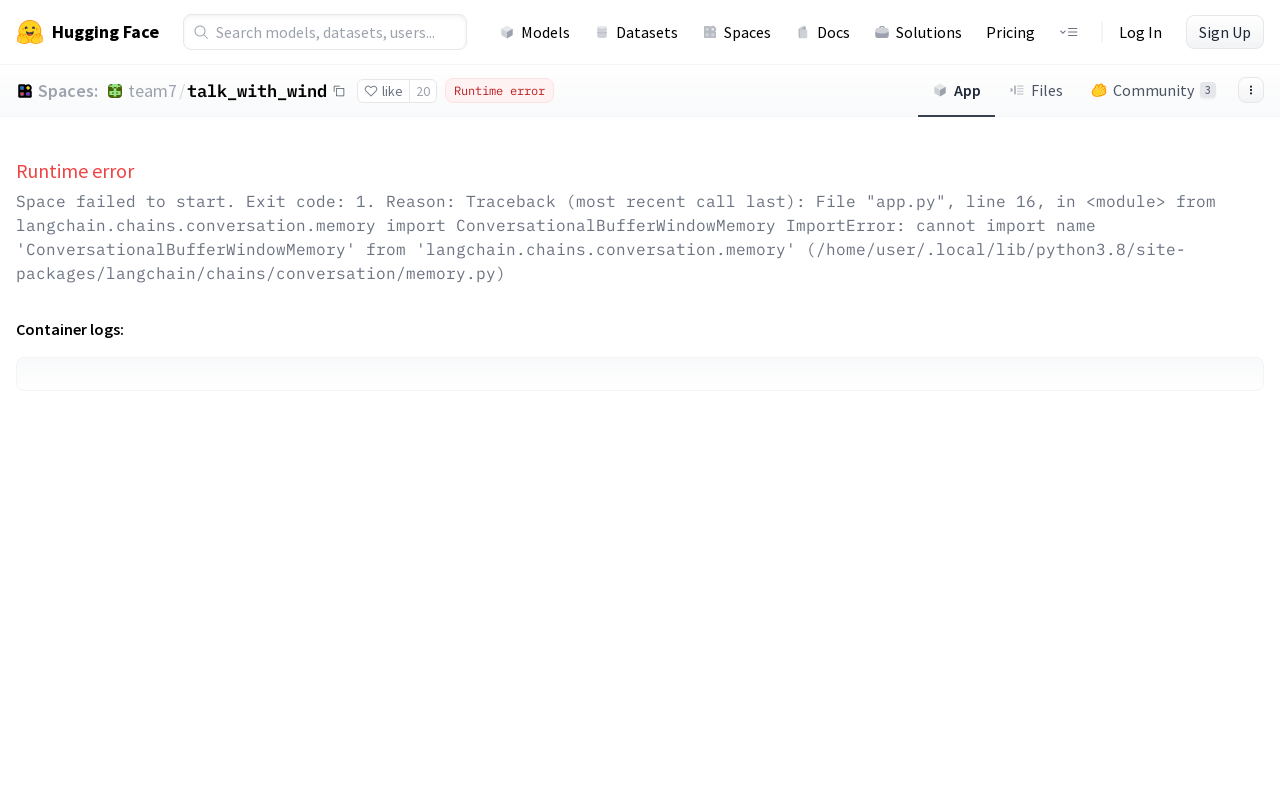Click the Container logs label
The image size is (1280, 800).
[70, 330]
